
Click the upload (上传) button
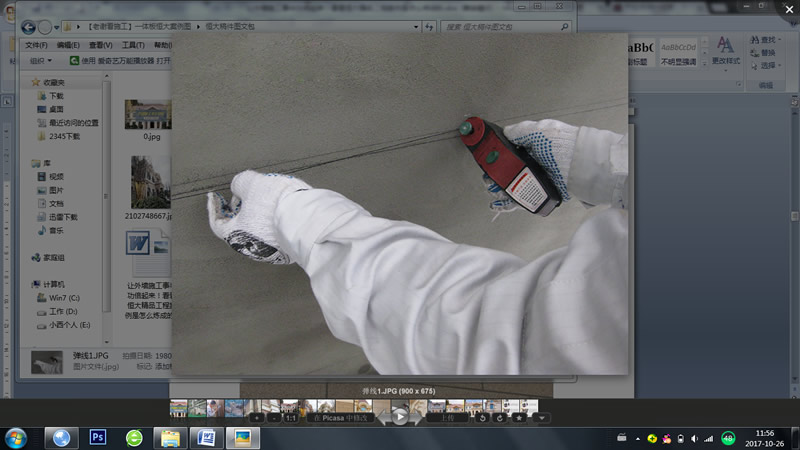click(449, 417)
